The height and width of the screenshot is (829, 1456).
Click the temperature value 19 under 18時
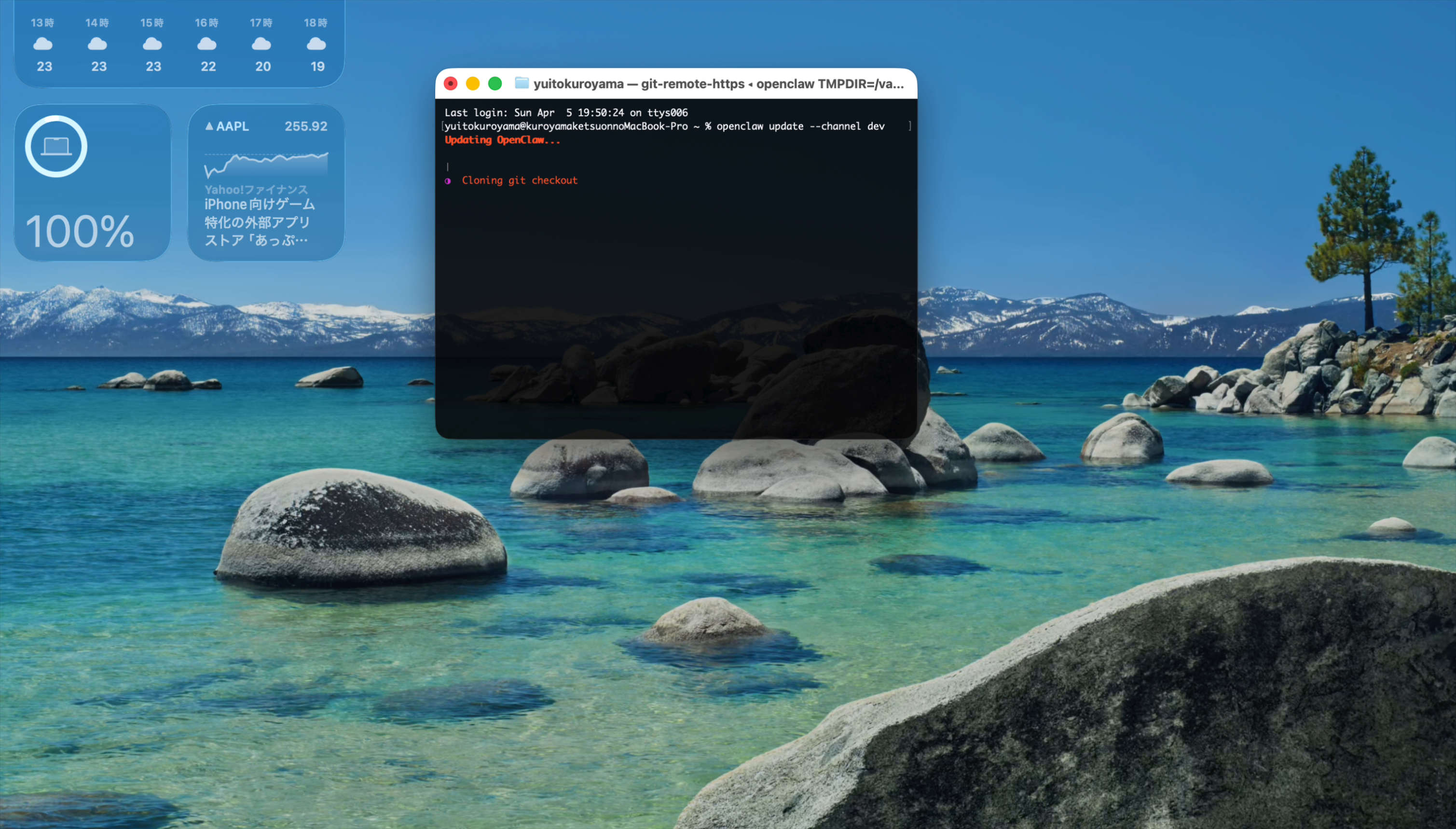pos(316,66)
